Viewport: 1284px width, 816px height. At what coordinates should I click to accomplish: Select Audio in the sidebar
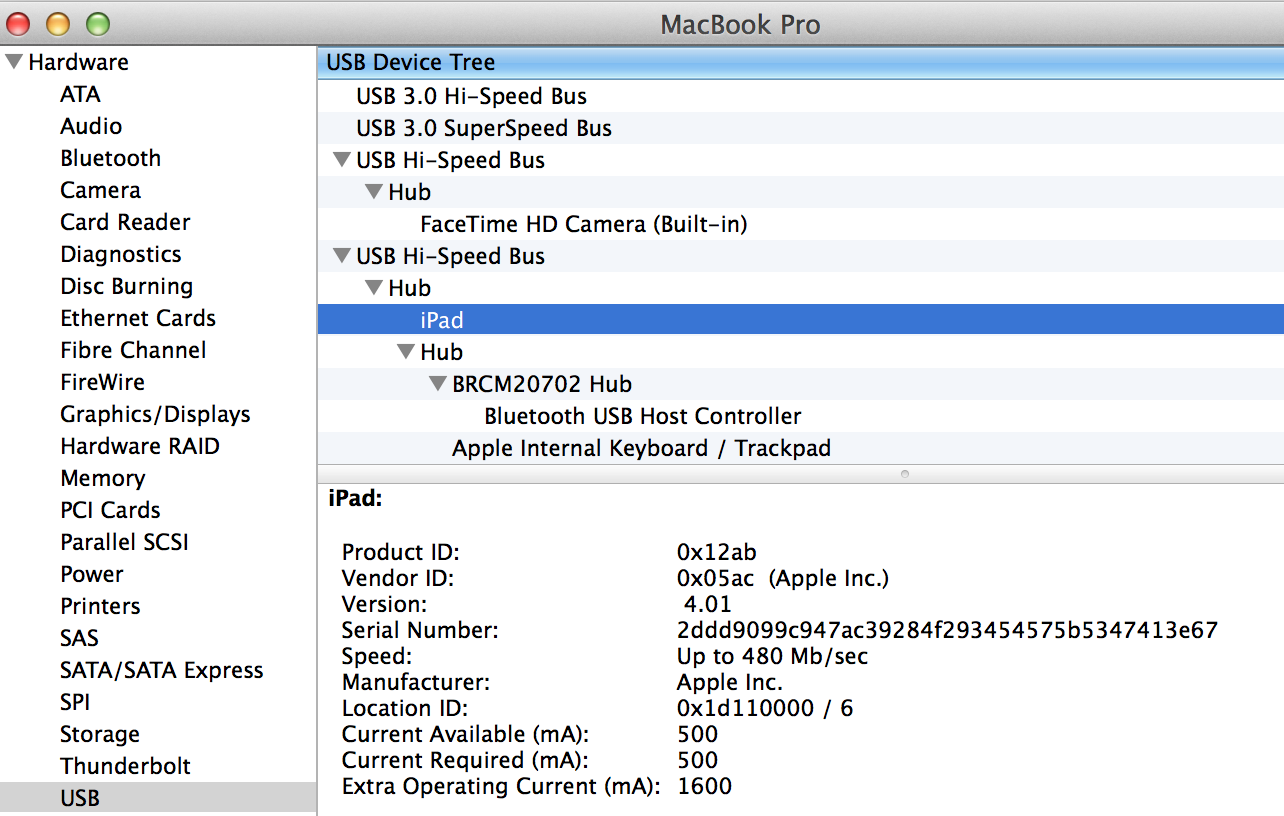tap(91, 126)
